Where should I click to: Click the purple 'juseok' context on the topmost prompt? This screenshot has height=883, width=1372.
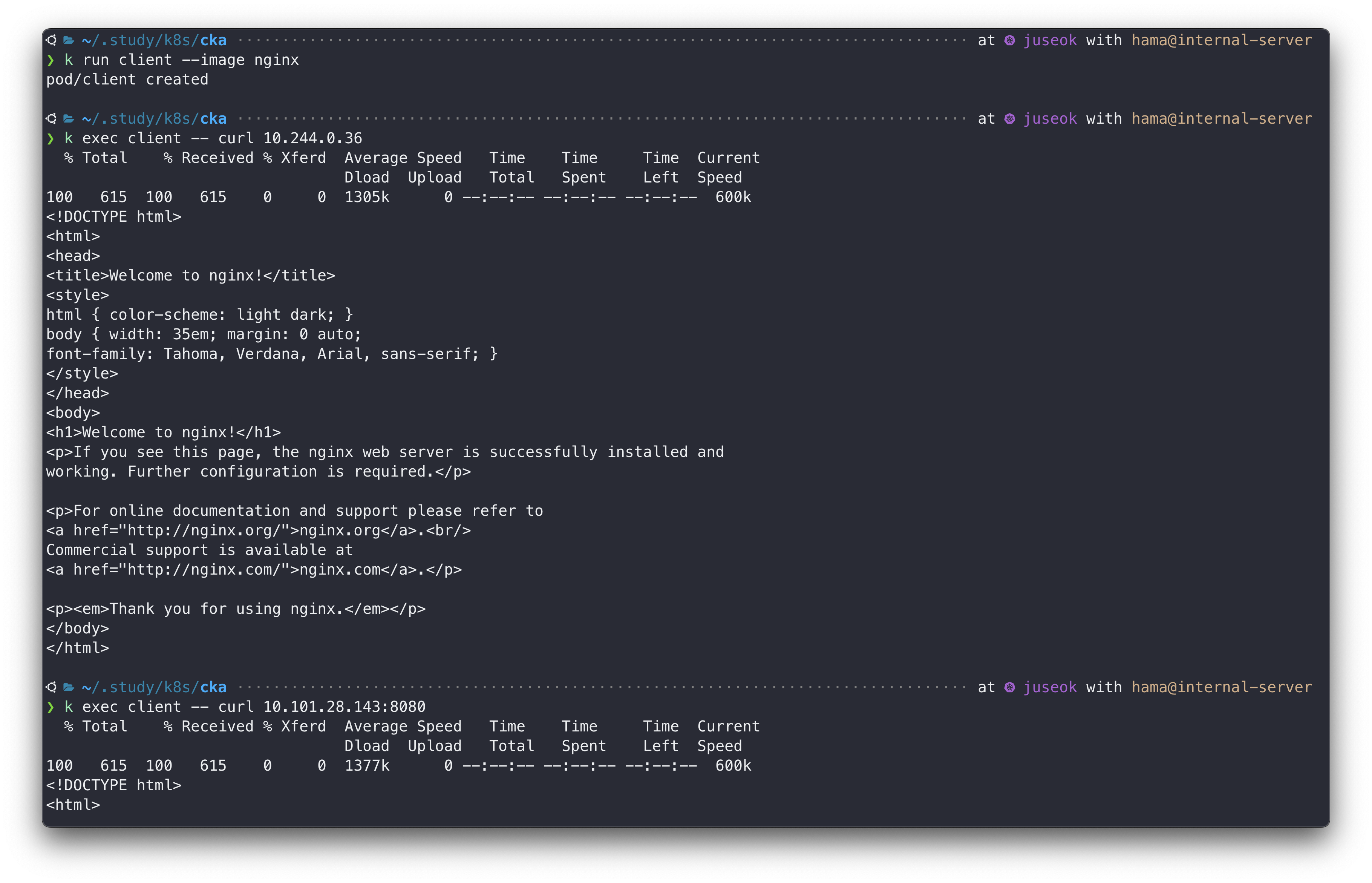click(x=1050, y=40)
